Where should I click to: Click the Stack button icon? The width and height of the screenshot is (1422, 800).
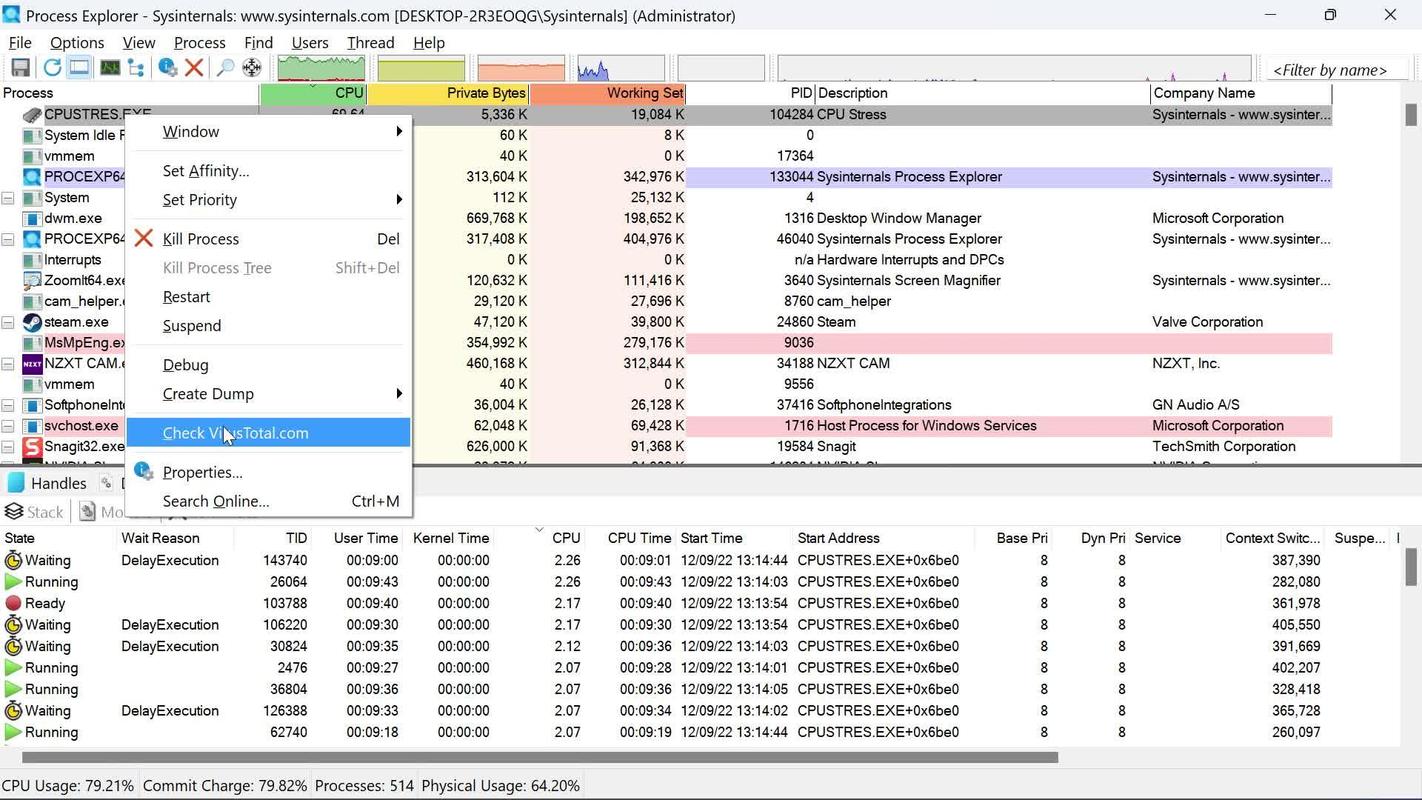pos(14,512)
